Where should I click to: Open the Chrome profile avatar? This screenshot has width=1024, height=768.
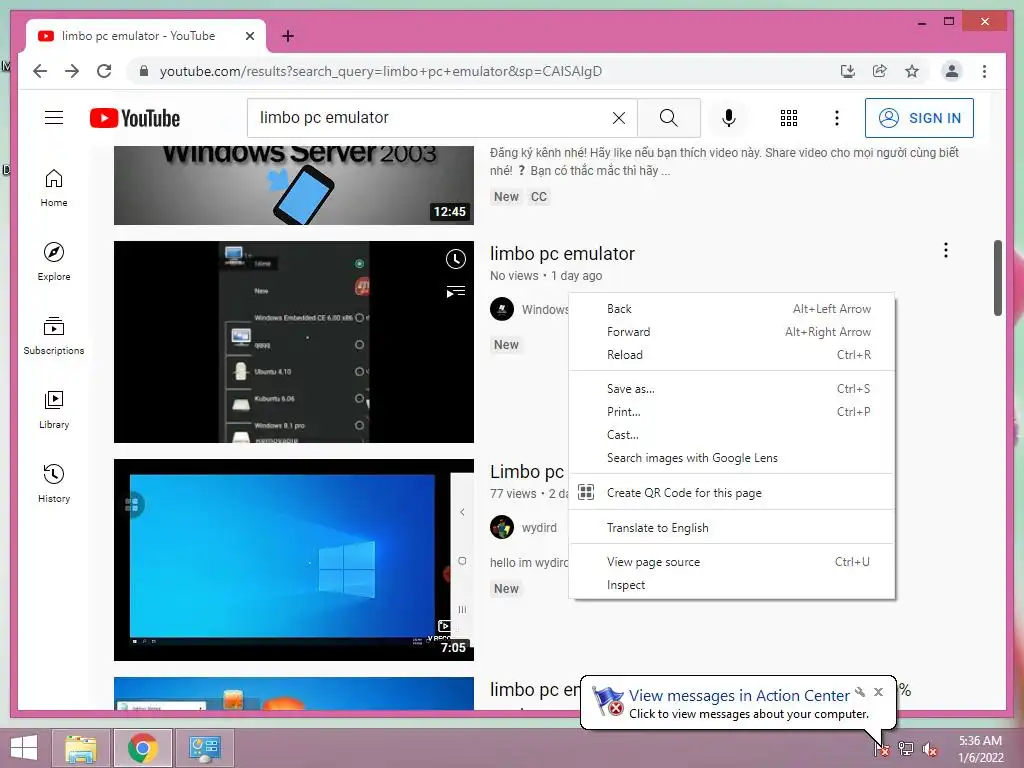pyautogui.click(x=952, y=71)
